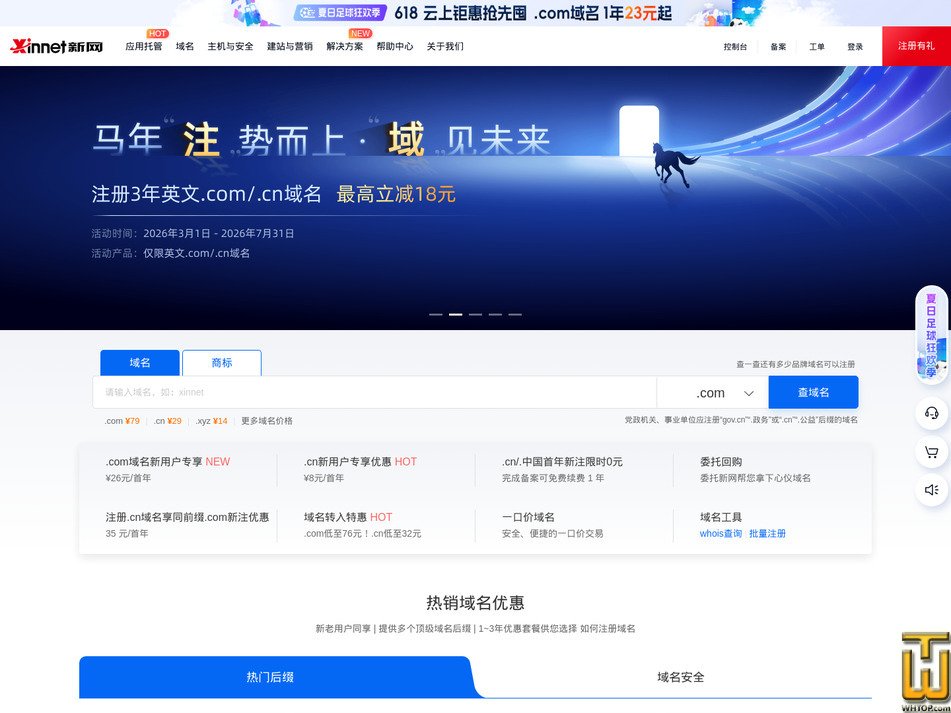Click 登录 to sign in
Viewport: 951px width, 713px height.
tap(855, 47)
